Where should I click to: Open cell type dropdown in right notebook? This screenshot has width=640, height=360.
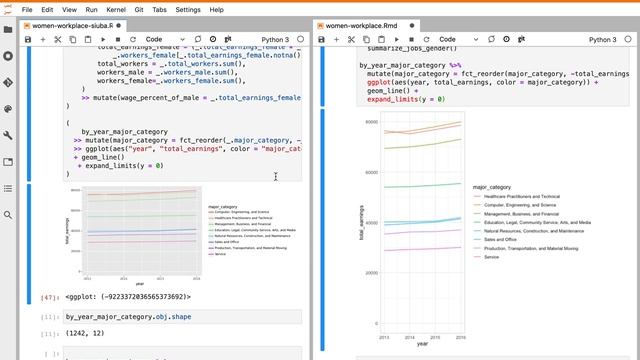(458, 40)
